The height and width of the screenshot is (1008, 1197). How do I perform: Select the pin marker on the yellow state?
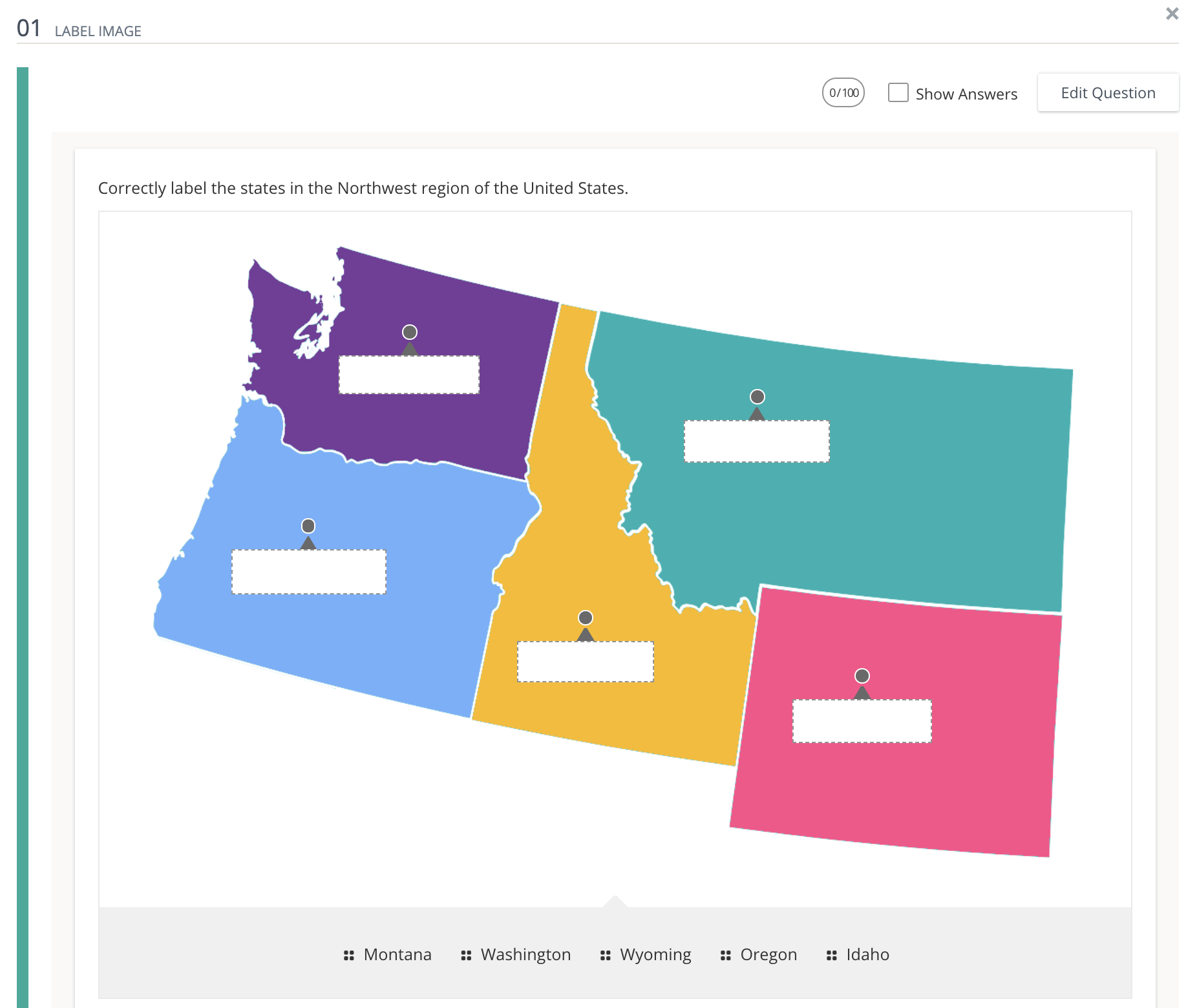(585, 616)
